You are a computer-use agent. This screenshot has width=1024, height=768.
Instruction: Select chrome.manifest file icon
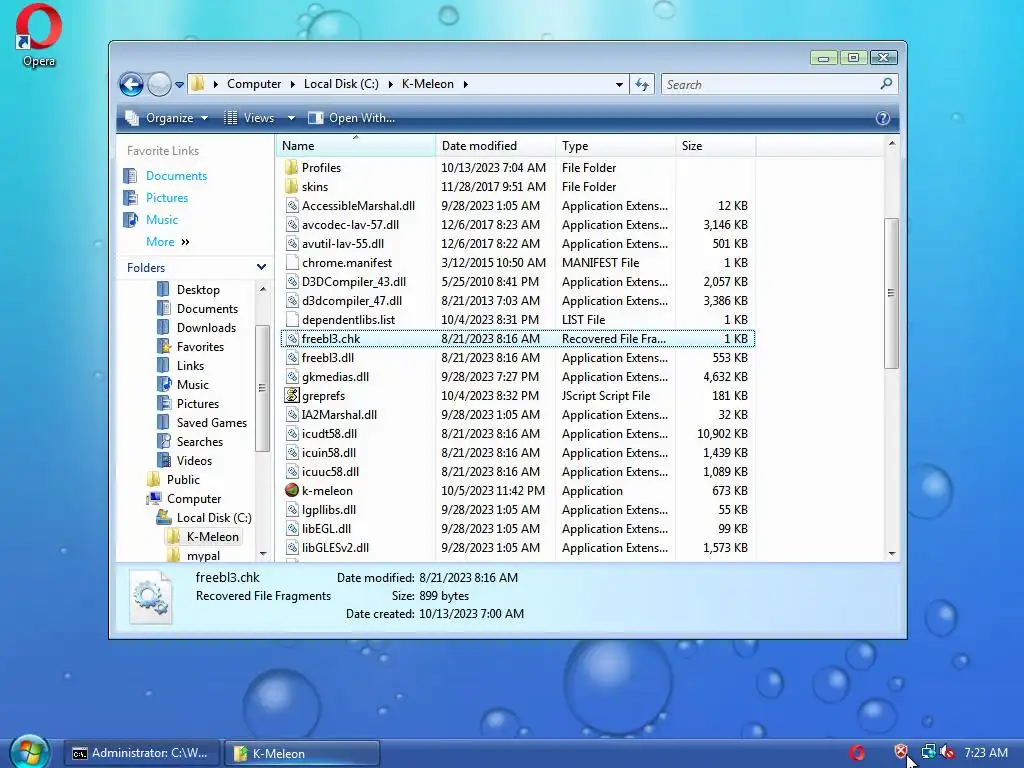[x=292, y=263]
